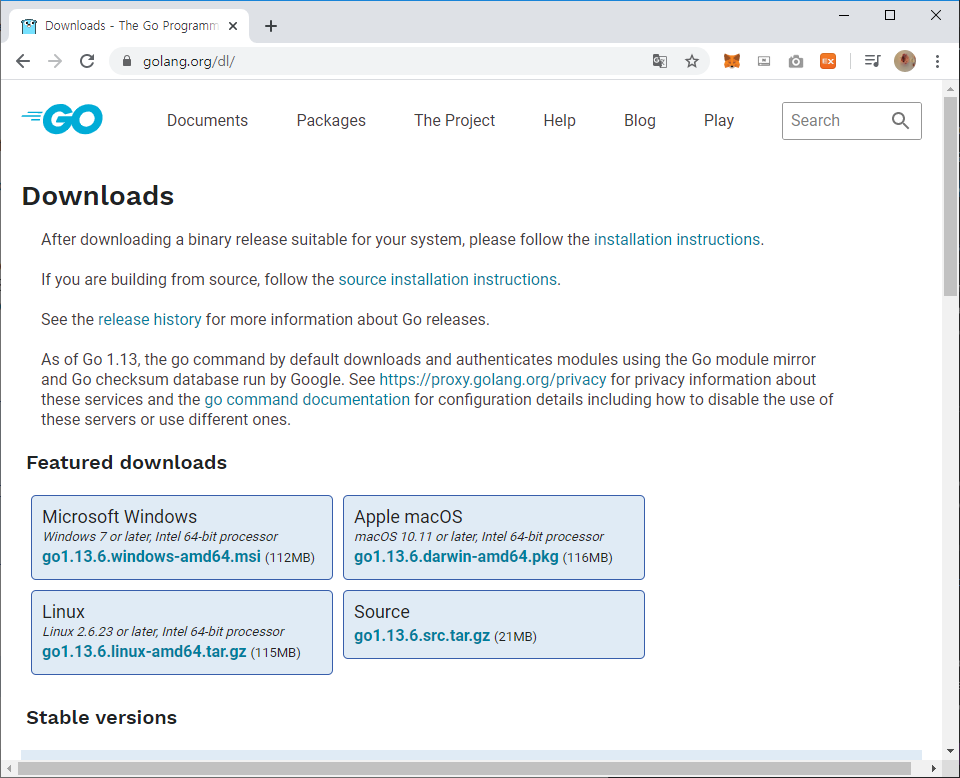The width and height of the screenshot is (960, 778).
Task: Click the scroll right arrow
Action: pyautogui.click(x=933, y=768)
